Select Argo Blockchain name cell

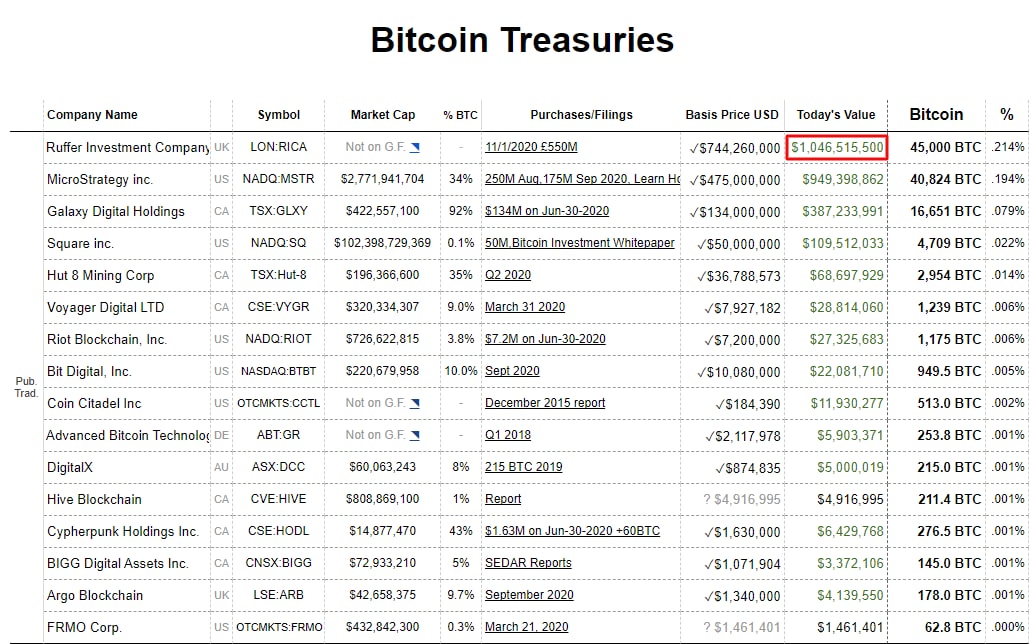click(x=127, y=595)
